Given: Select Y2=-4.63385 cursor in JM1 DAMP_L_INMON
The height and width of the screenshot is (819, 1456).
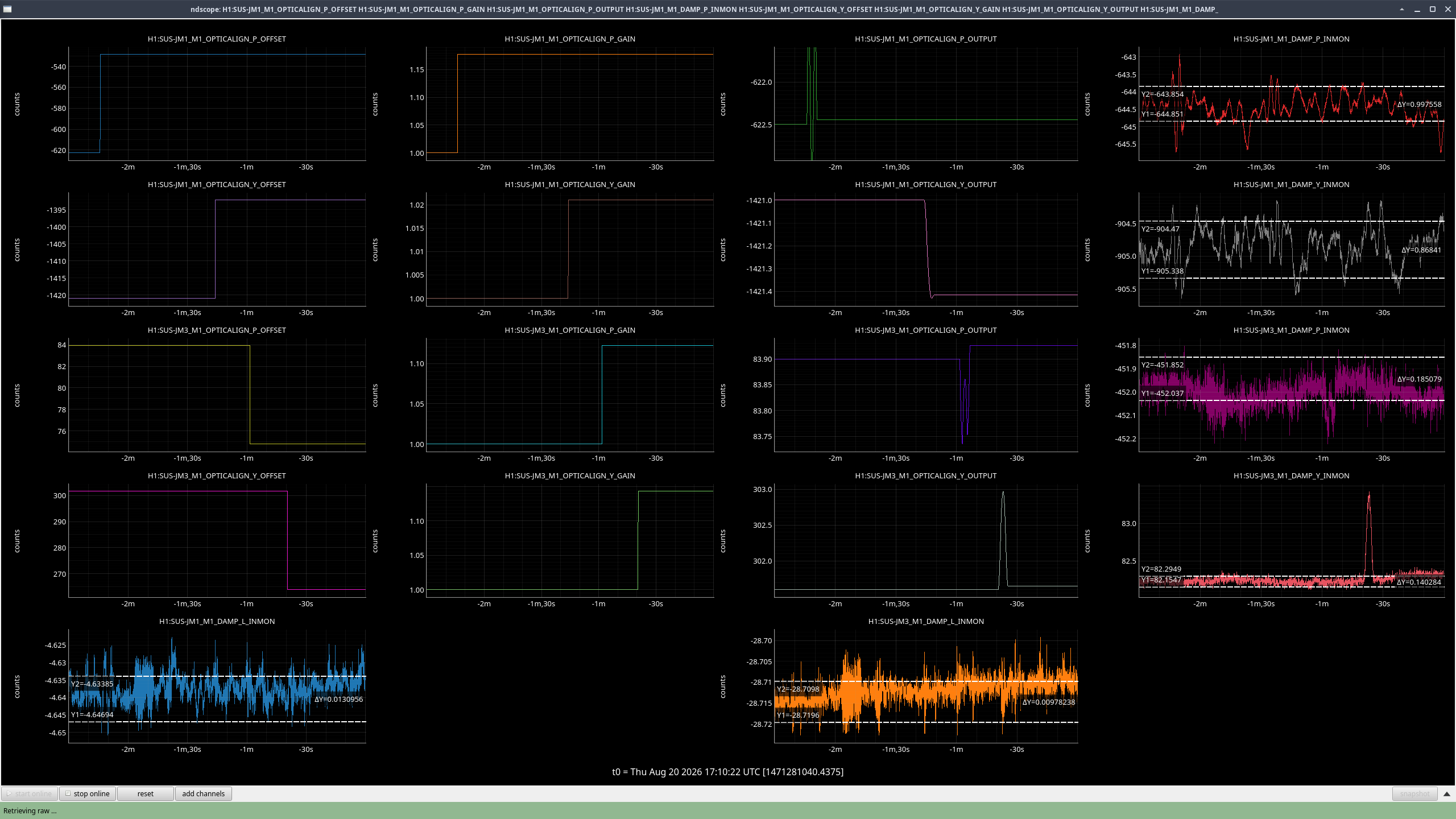Looking at the screenshot, I should [x=92, y=684].
